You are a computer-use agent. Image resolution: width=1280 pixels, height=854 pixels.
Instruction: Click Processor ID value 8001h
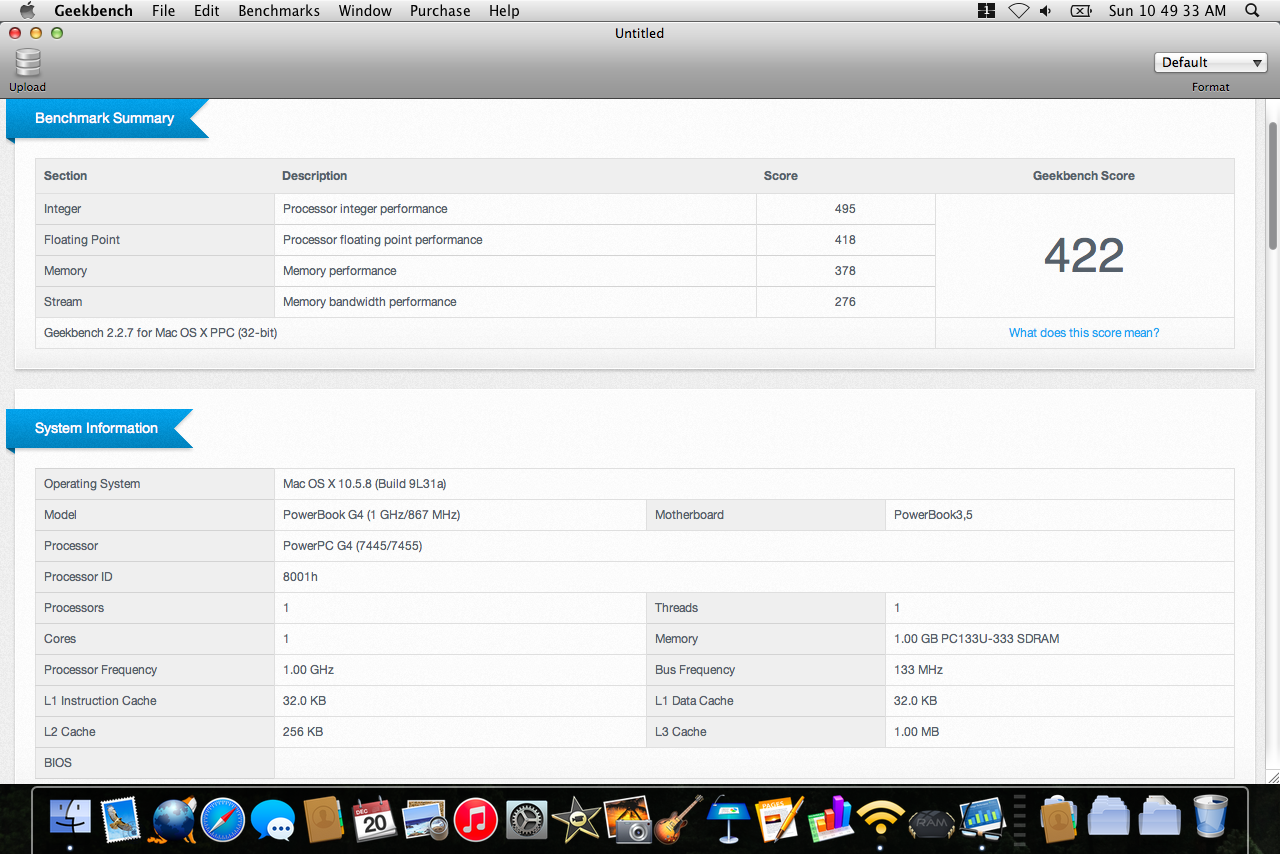coord(300,577)
